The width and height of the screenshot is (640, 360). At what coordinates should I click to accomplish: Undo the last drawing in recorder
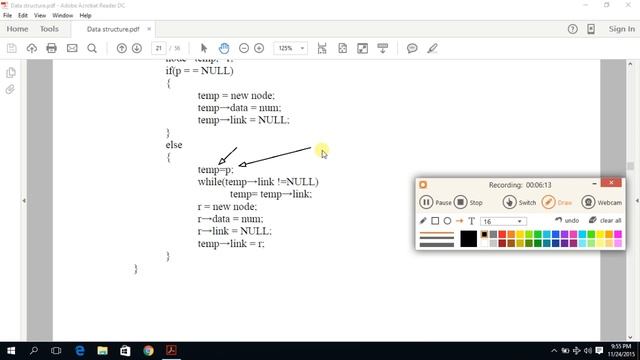(x=567, y=220)
